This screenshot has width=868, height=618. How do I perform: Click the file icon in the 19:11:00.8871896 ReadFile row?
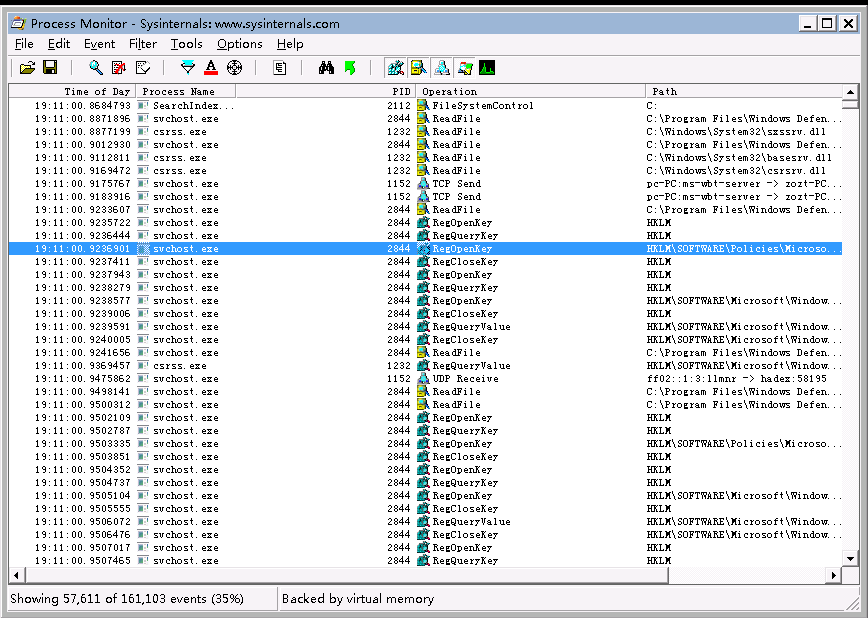(x=423, y=119)
